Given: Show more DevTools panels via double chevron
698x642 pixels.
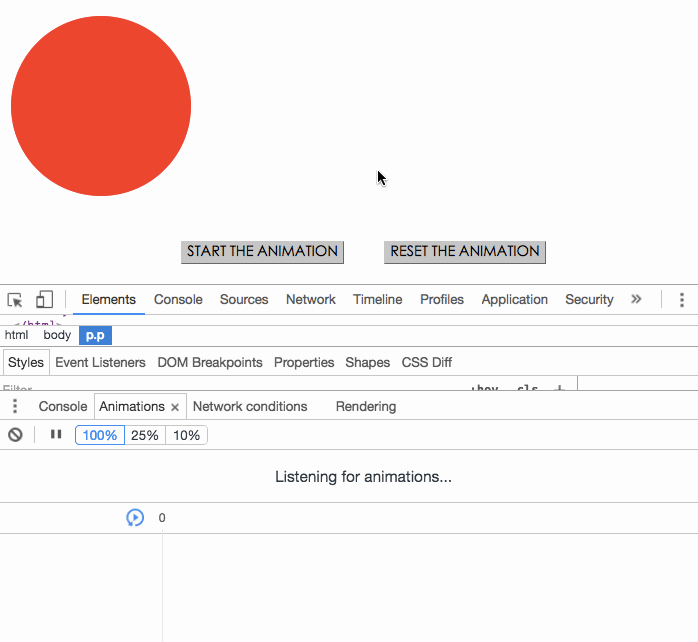Looking at the screenshot, I should click(636, 299).
